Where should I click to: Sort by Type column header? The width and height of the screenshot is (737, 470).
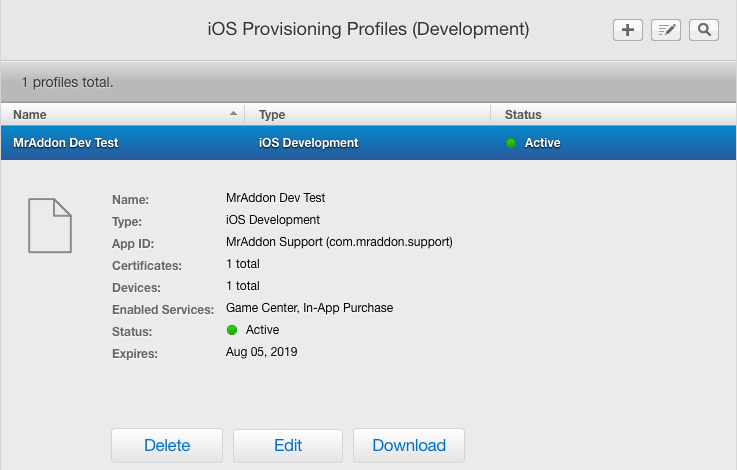272,115
